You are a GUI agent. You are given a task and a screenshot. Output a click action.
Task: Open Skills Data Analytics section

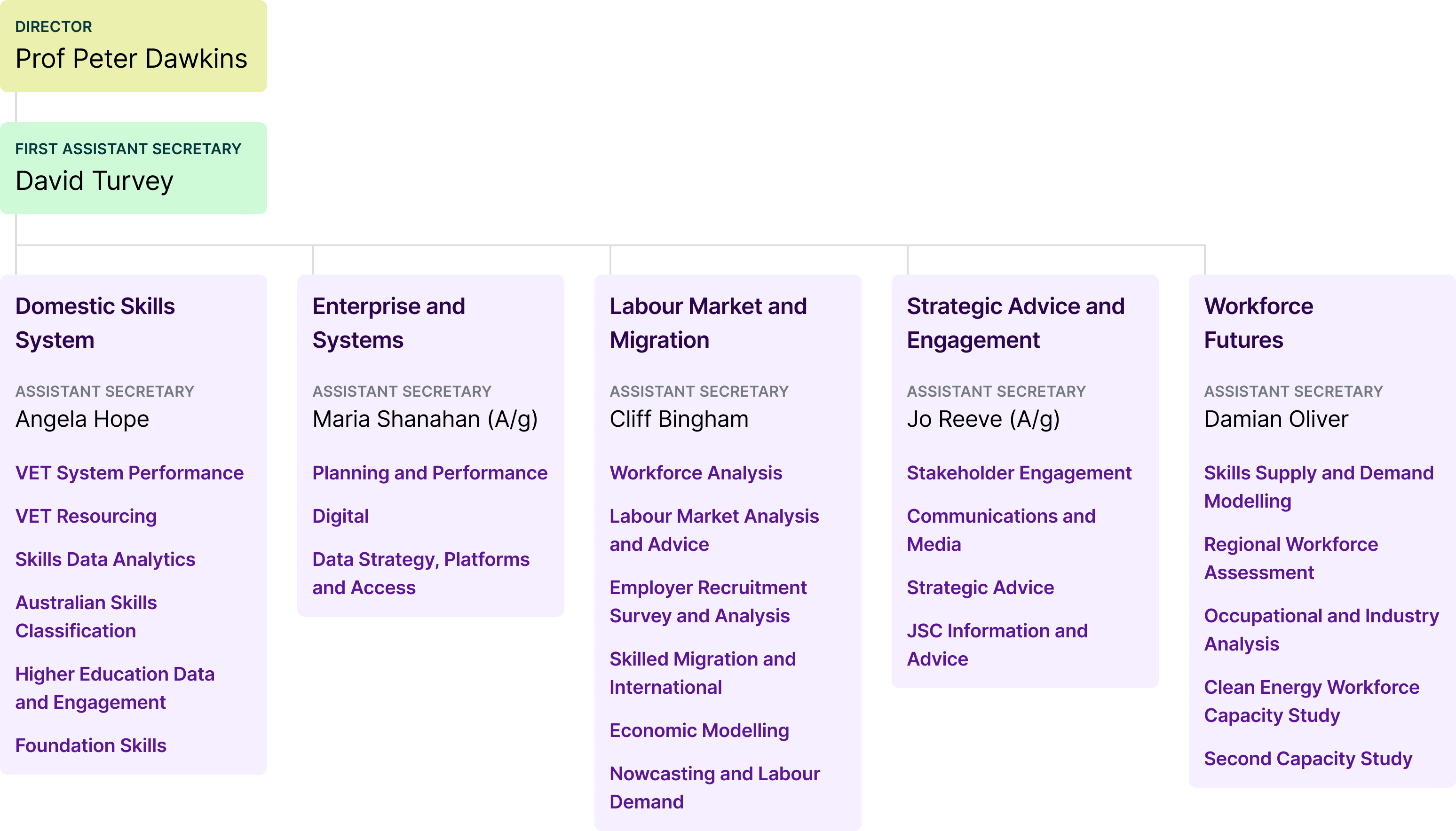105,559
